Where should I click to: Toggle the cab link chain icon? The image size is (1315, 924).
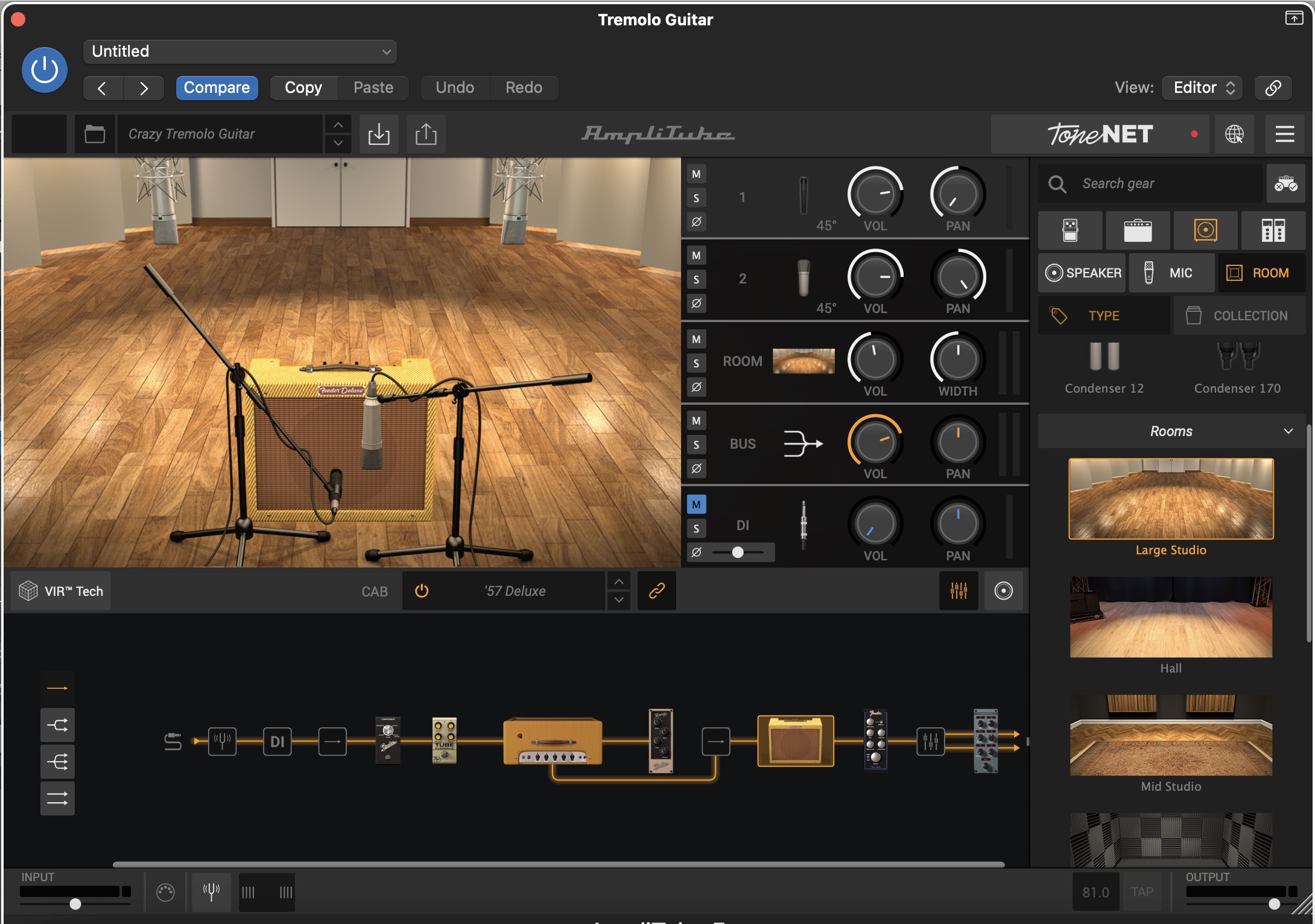(656, 591)
